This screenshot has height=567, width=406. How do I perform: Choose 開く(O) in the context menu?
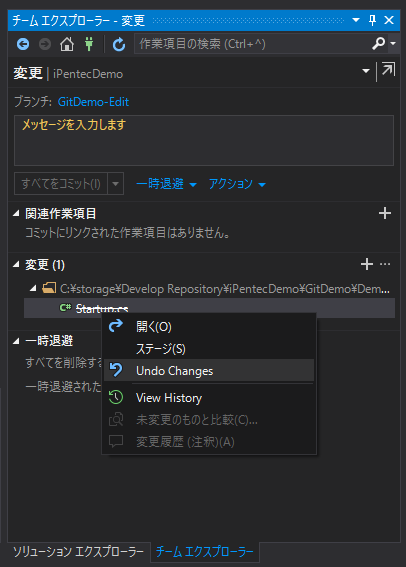click(x=209, y=327)
